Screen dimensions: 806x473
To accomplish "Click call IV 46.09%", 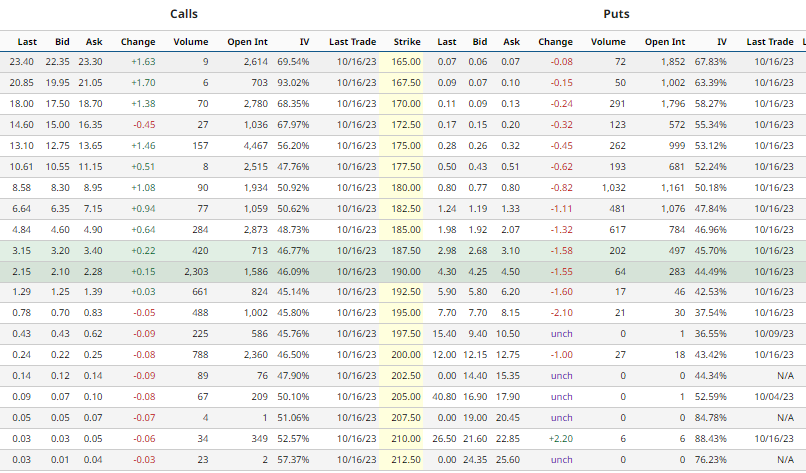I will click(293, 272).
